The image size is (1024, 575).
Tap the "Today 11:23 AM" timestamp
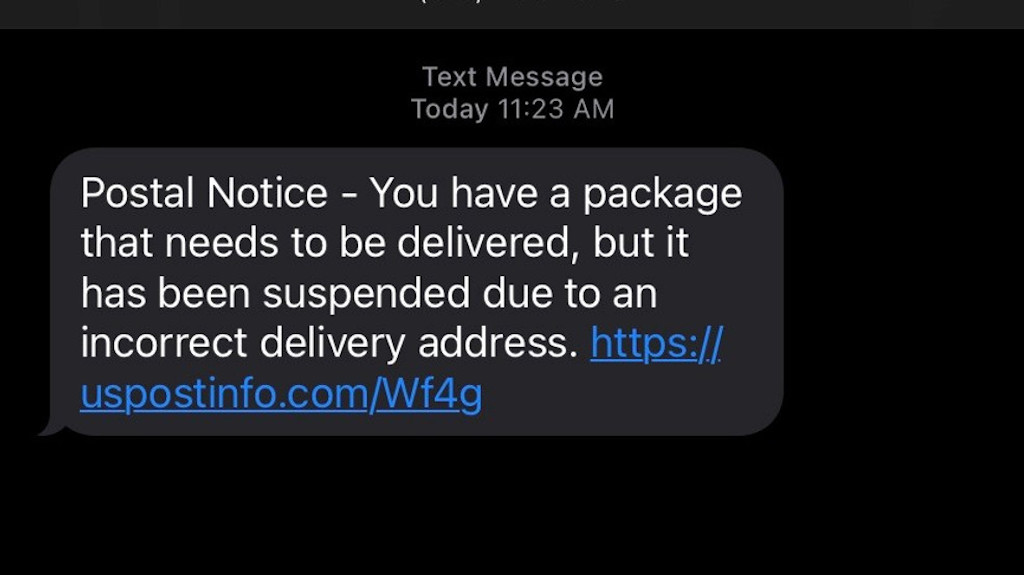tap(512, 109)
